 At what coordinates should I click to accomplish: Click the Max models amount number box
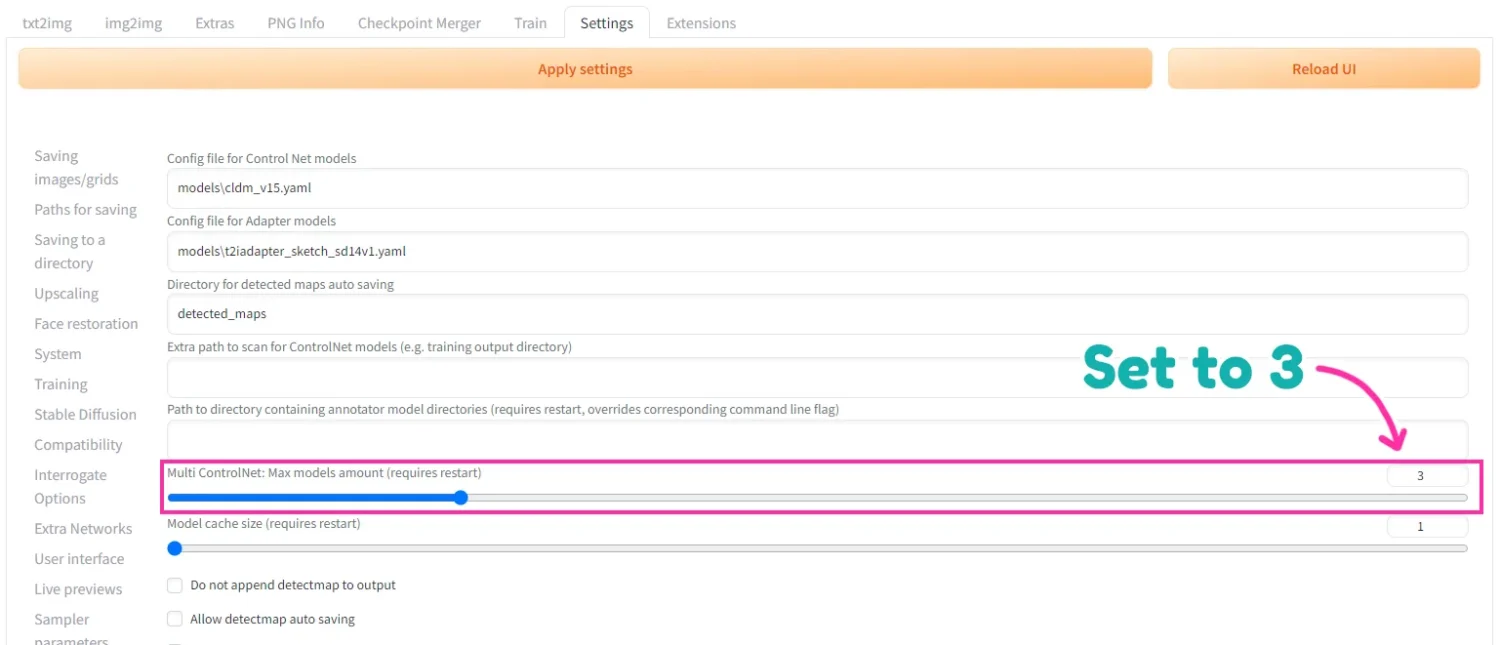(x=1427, y=476)
